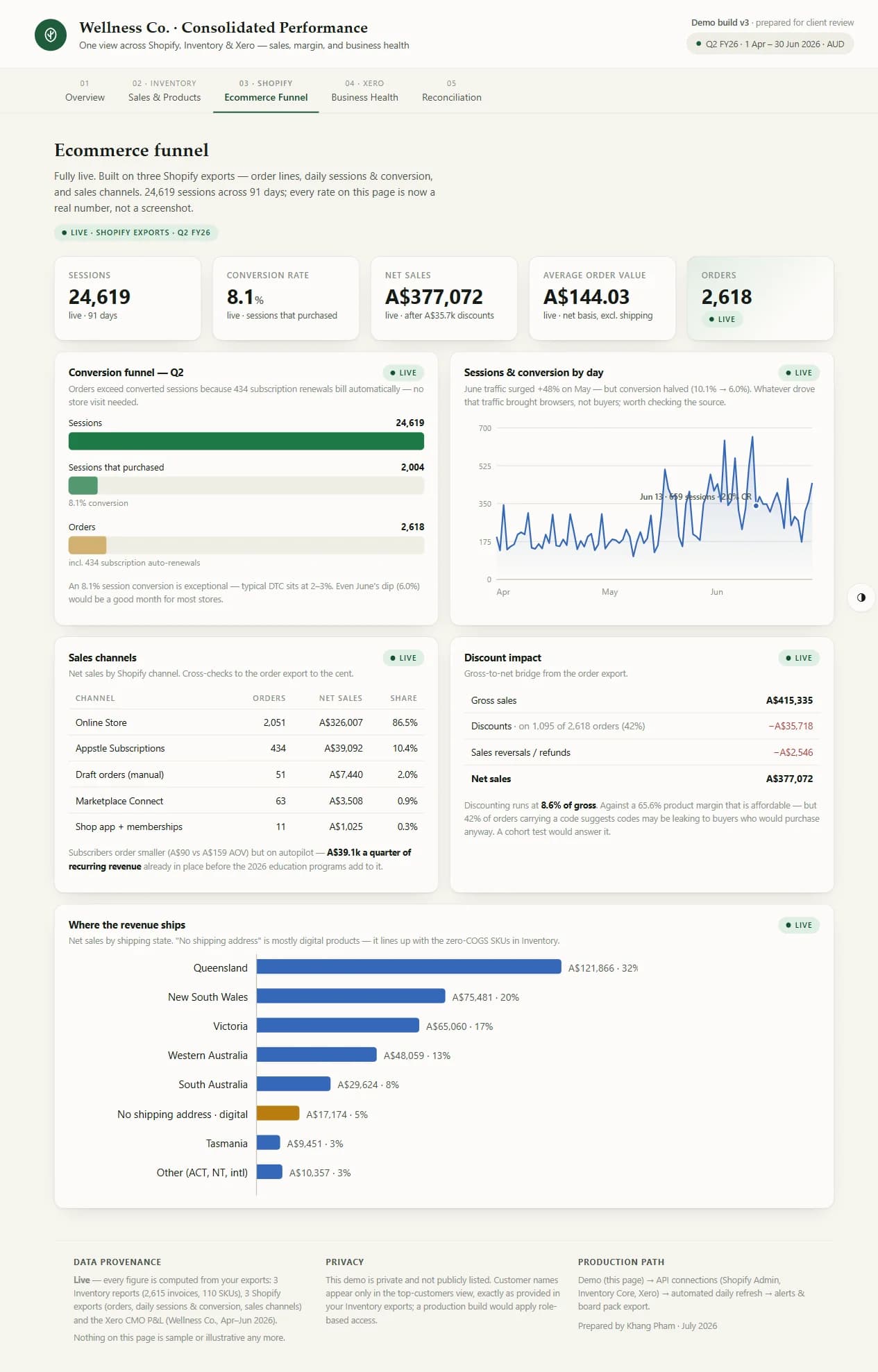Click the 8.1% conversion caption
The height and width of the screenshot is (1372, 878).
coord(99,503)
